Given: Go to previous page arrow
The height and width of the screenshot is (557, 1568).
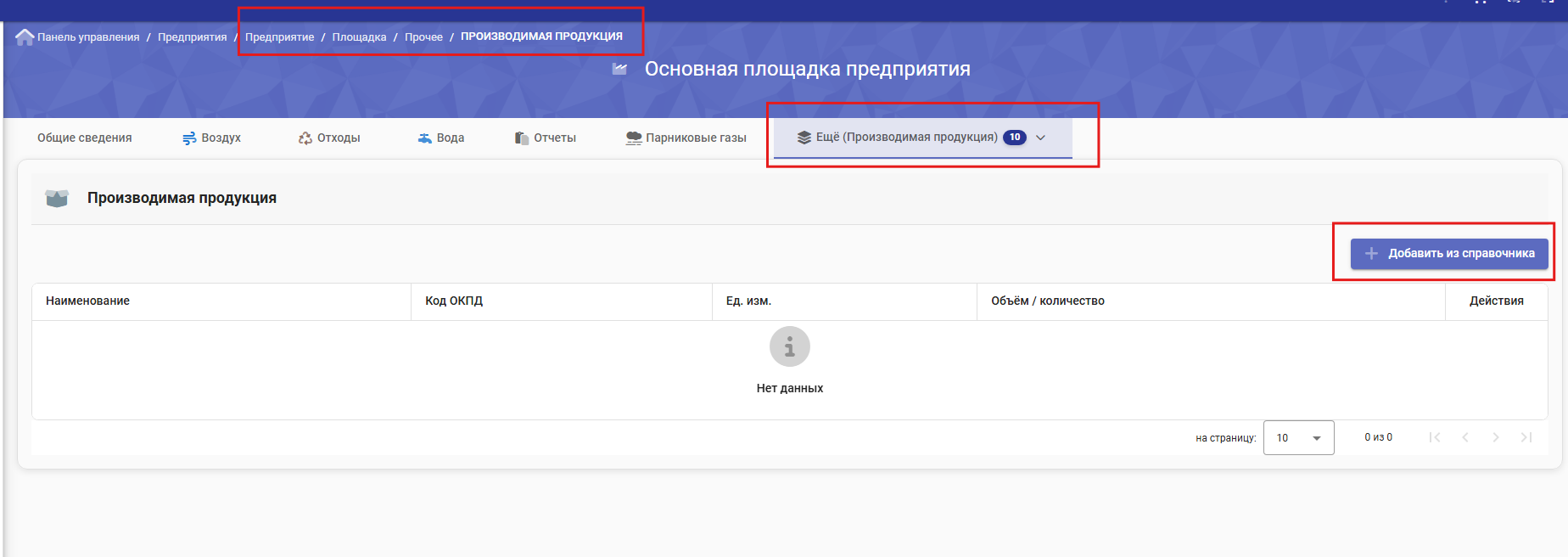Looking at the screenshot, I should click(x=1465, y=437).
